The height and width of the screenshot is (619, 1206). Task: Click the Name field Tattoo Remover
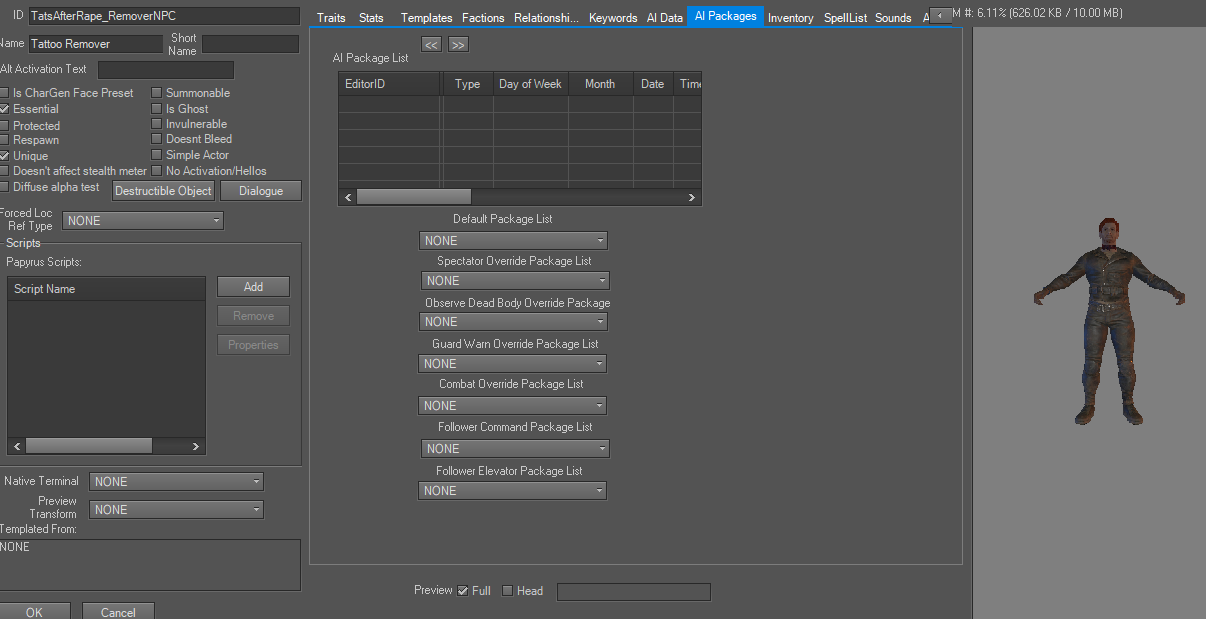95,44
